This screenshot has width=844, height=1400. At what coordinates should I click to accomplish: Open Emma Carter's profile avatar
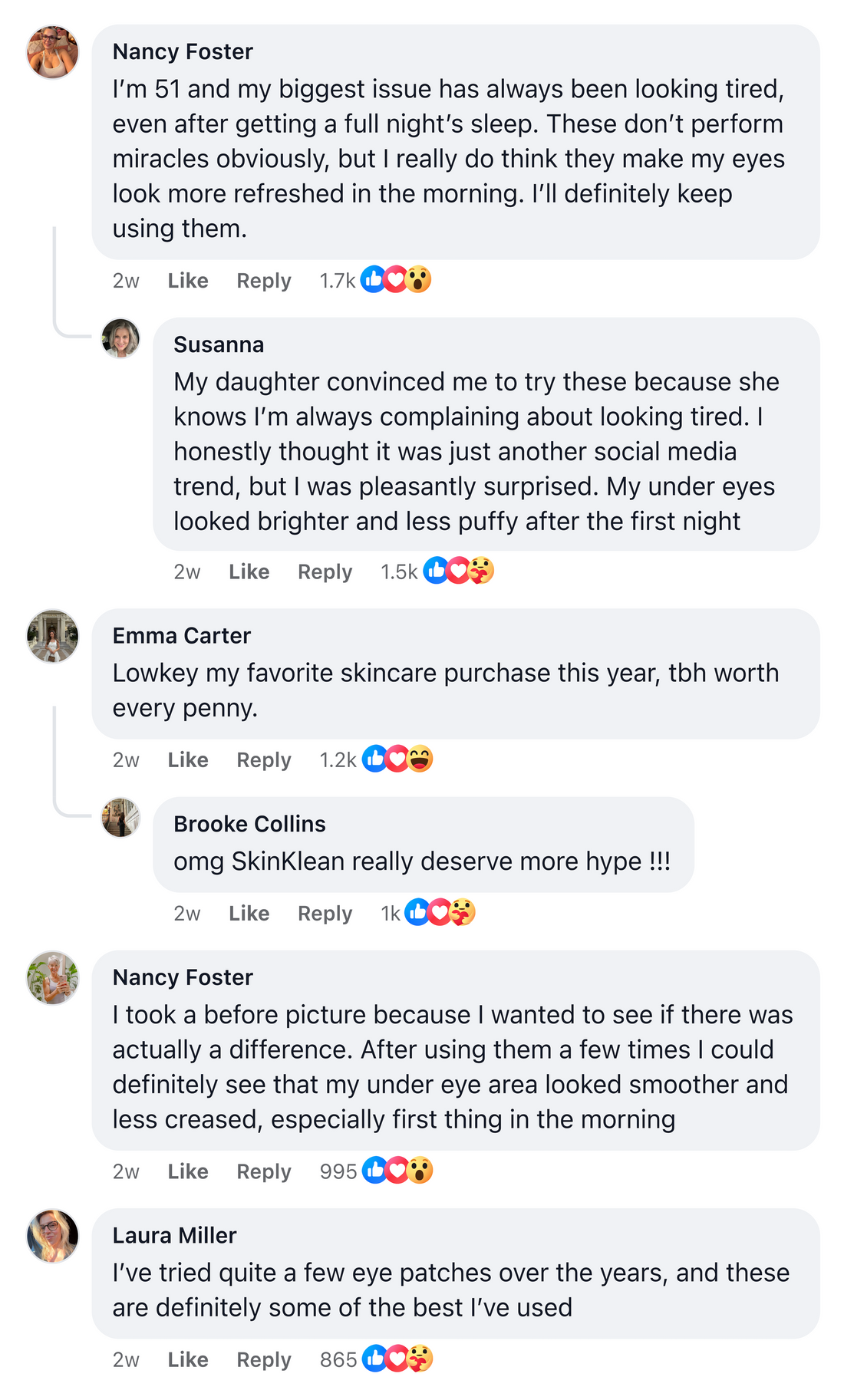coord(53,637)
